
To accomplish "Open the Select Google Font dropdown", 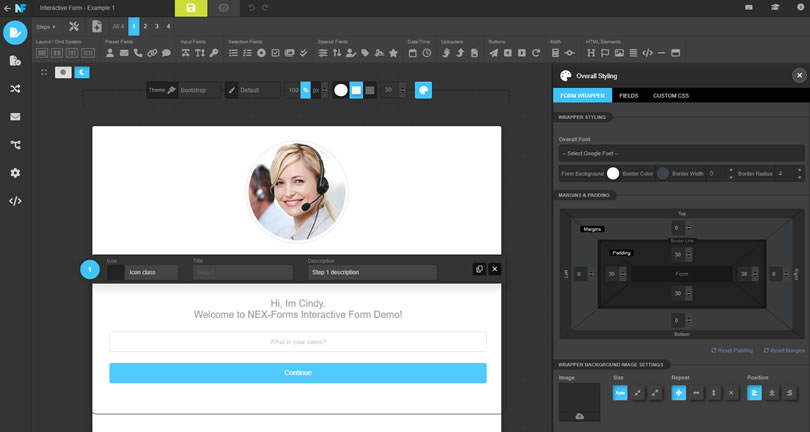I will (x=681, y=153).
